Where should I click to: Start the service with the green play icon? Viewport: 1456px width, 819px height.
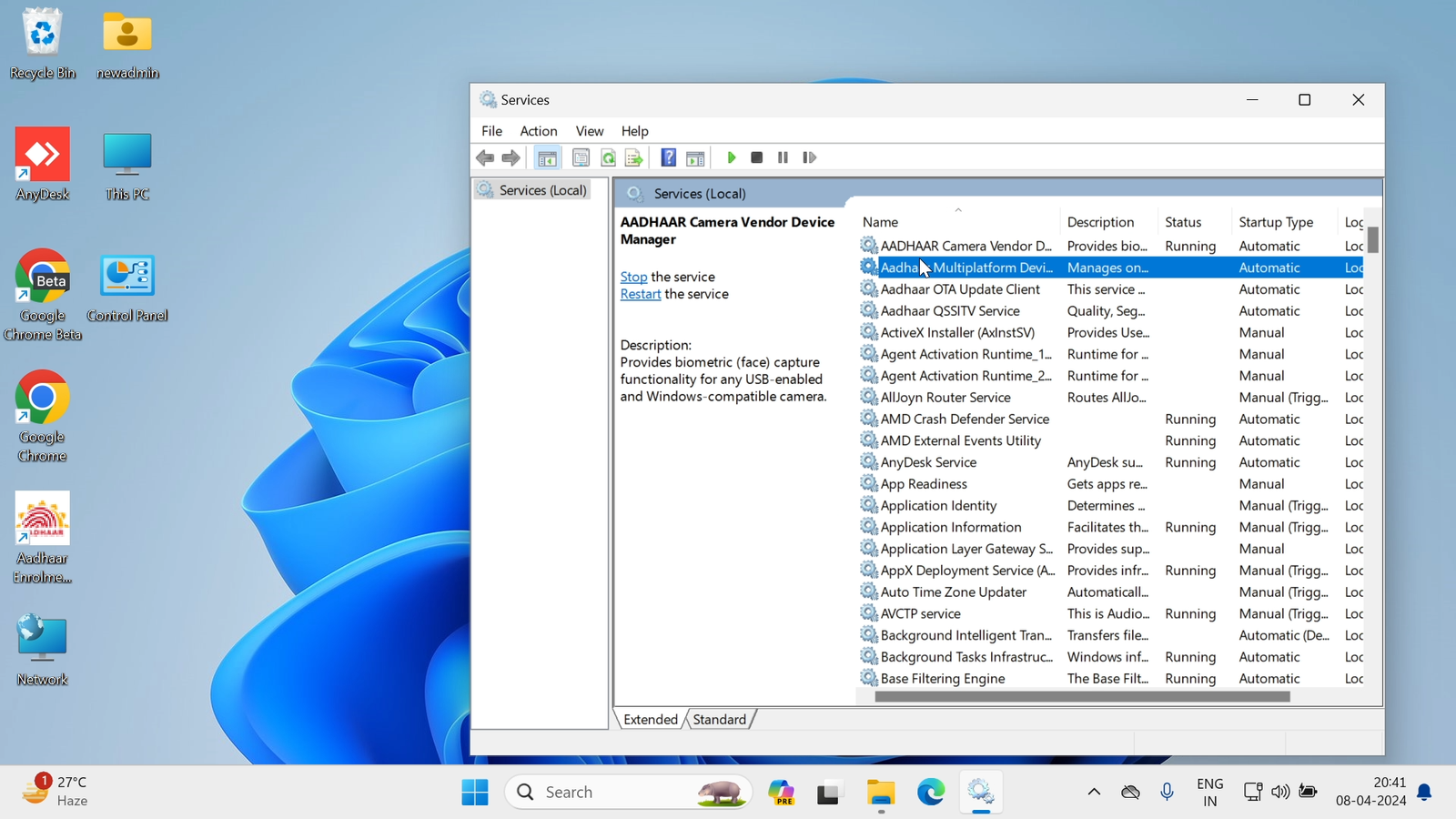coord(731,158)
